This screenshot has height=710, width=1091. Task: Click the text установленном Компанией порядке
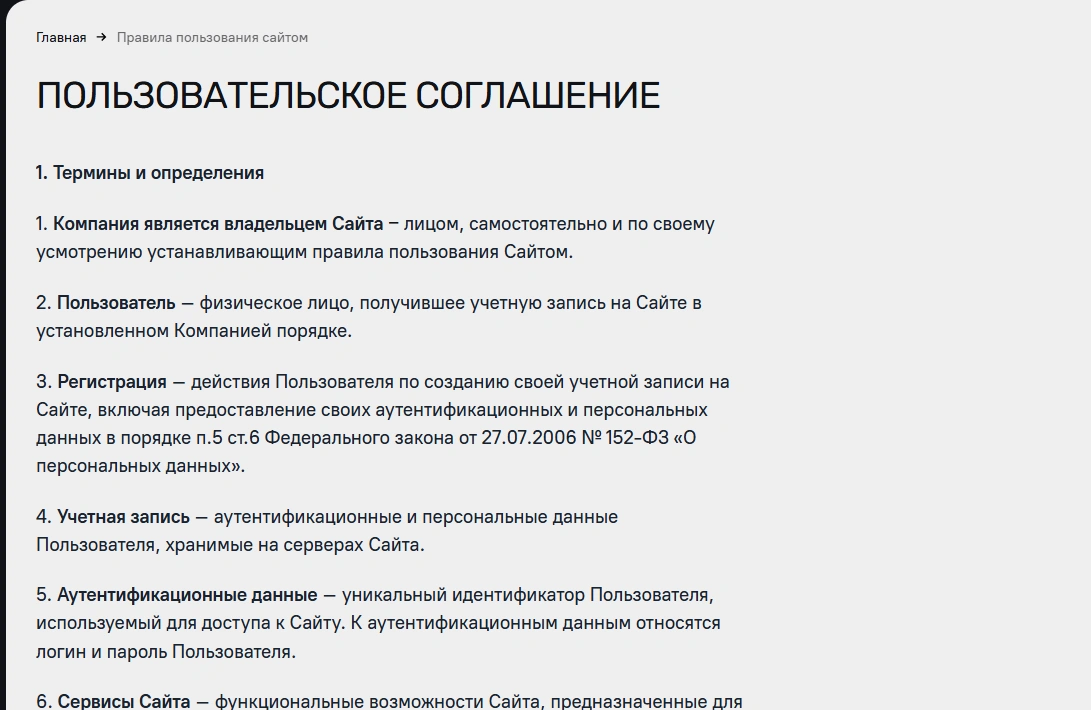194,331
